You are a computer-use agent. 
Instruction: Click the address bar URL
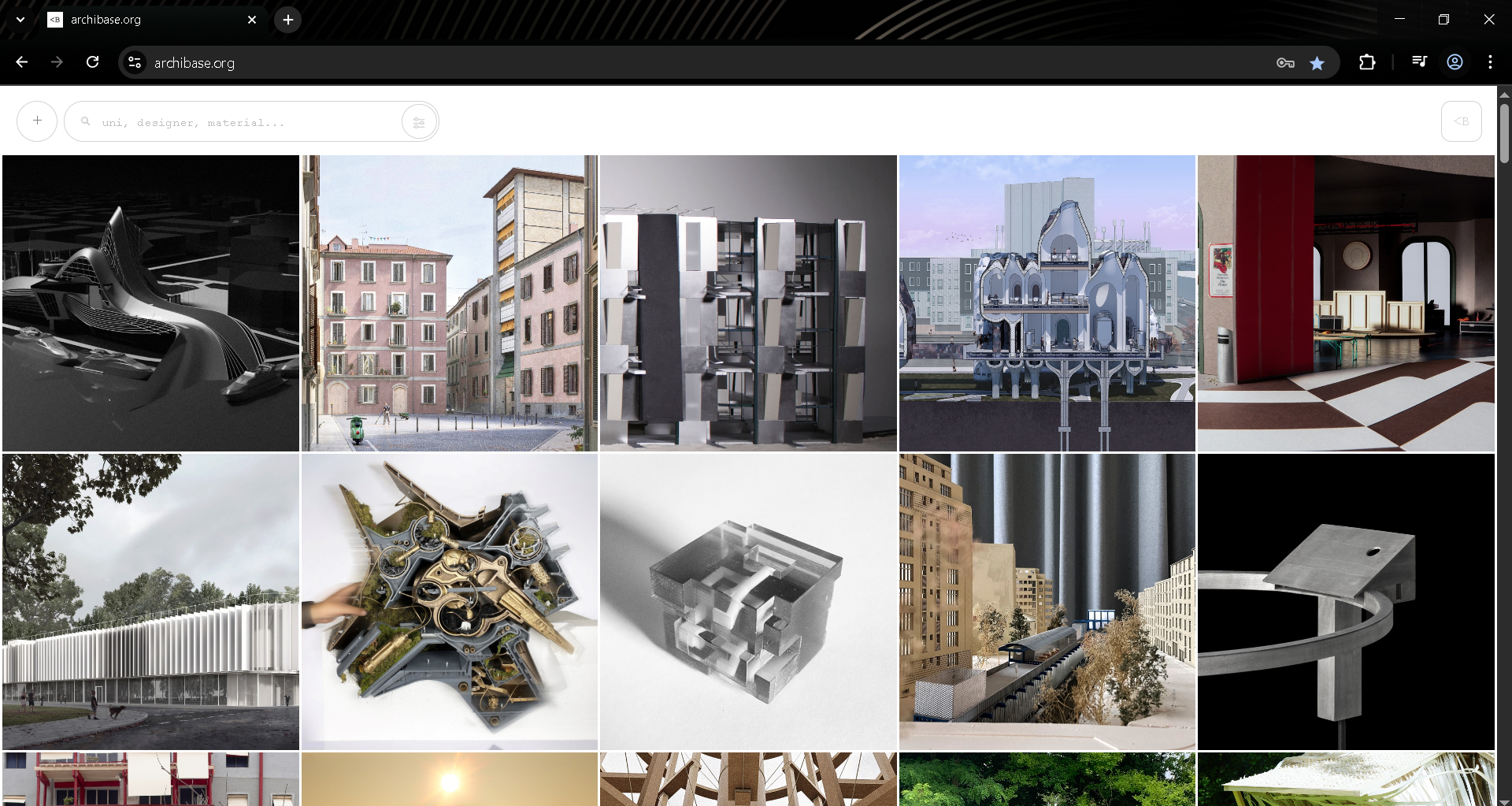point(195,63)
